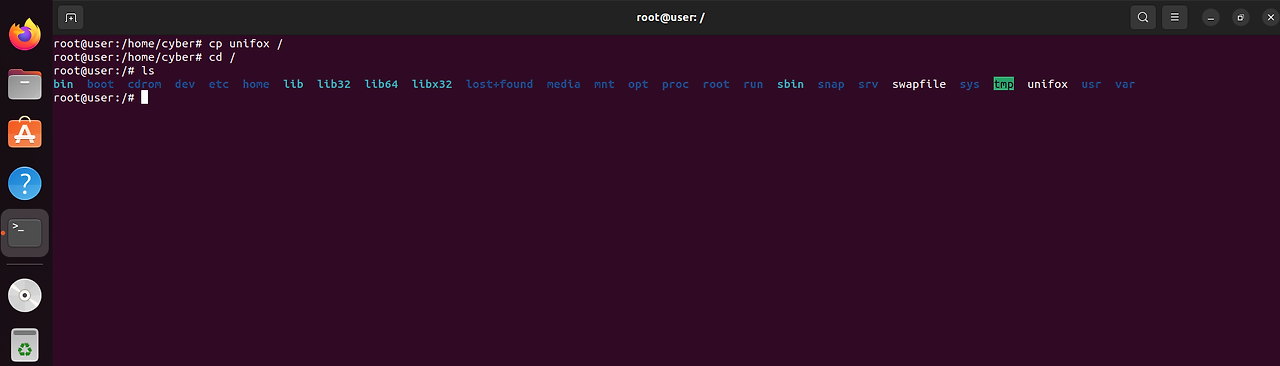Click the terminal cursor at the prompt
The height and width of the screenshot is (366, 1280).
tap(144, 98)
